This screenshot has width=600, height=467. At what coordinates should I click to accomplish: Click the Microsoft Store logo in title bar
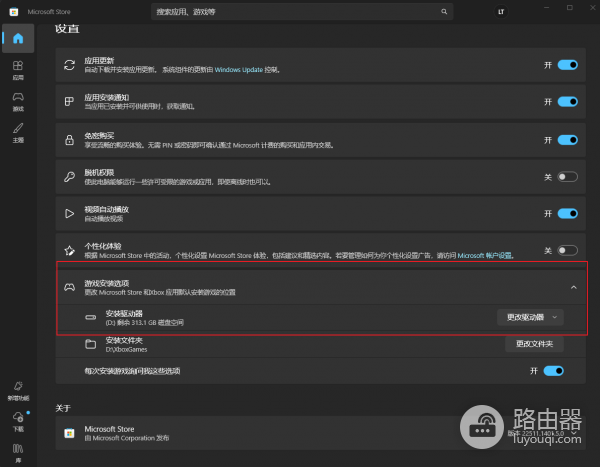(14, 12)
